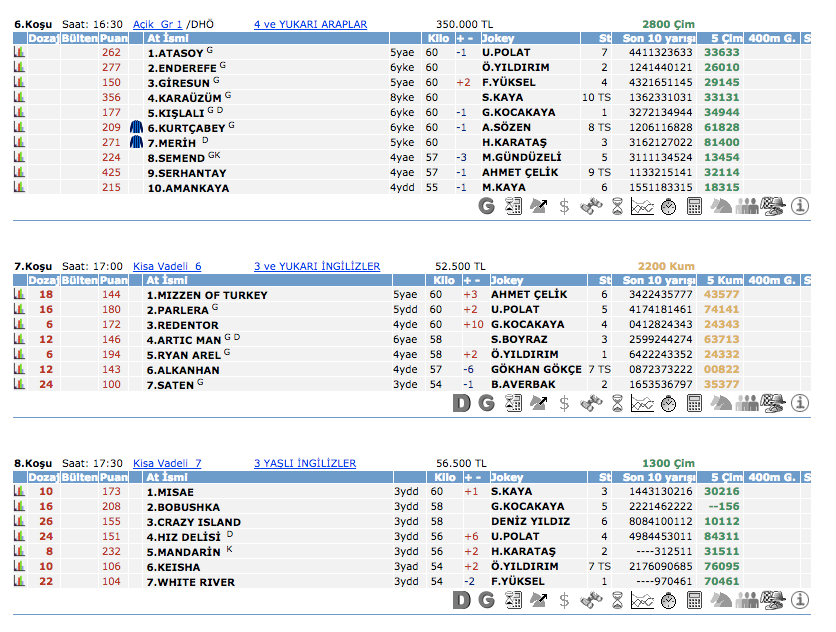Select horse 9.SERHANTAY in race 6
The image size is (836, 632).
click(x=186, y=172)
